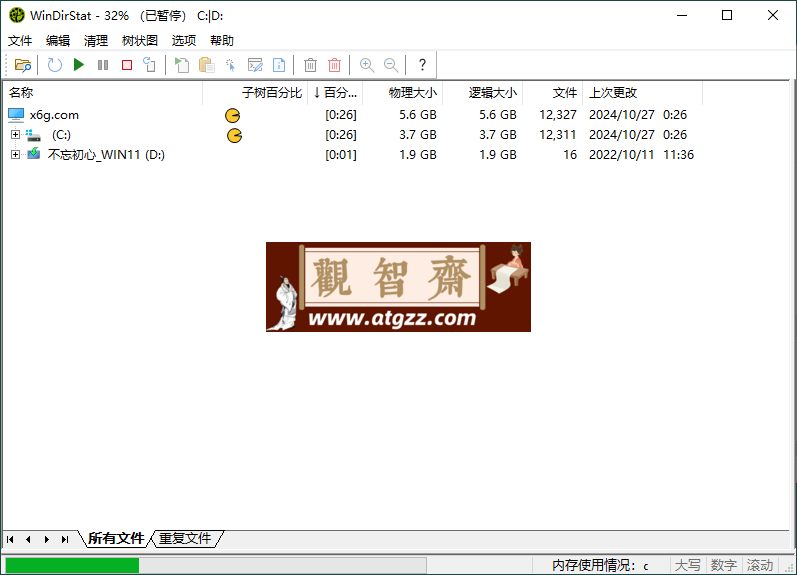
Task: Click the 2022/10/11 11:36 date cell
Action: coord(641,155)
